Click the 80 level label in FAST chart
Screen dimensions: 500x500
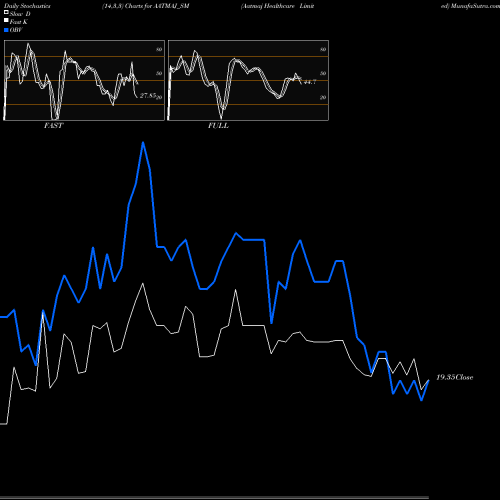159,49
